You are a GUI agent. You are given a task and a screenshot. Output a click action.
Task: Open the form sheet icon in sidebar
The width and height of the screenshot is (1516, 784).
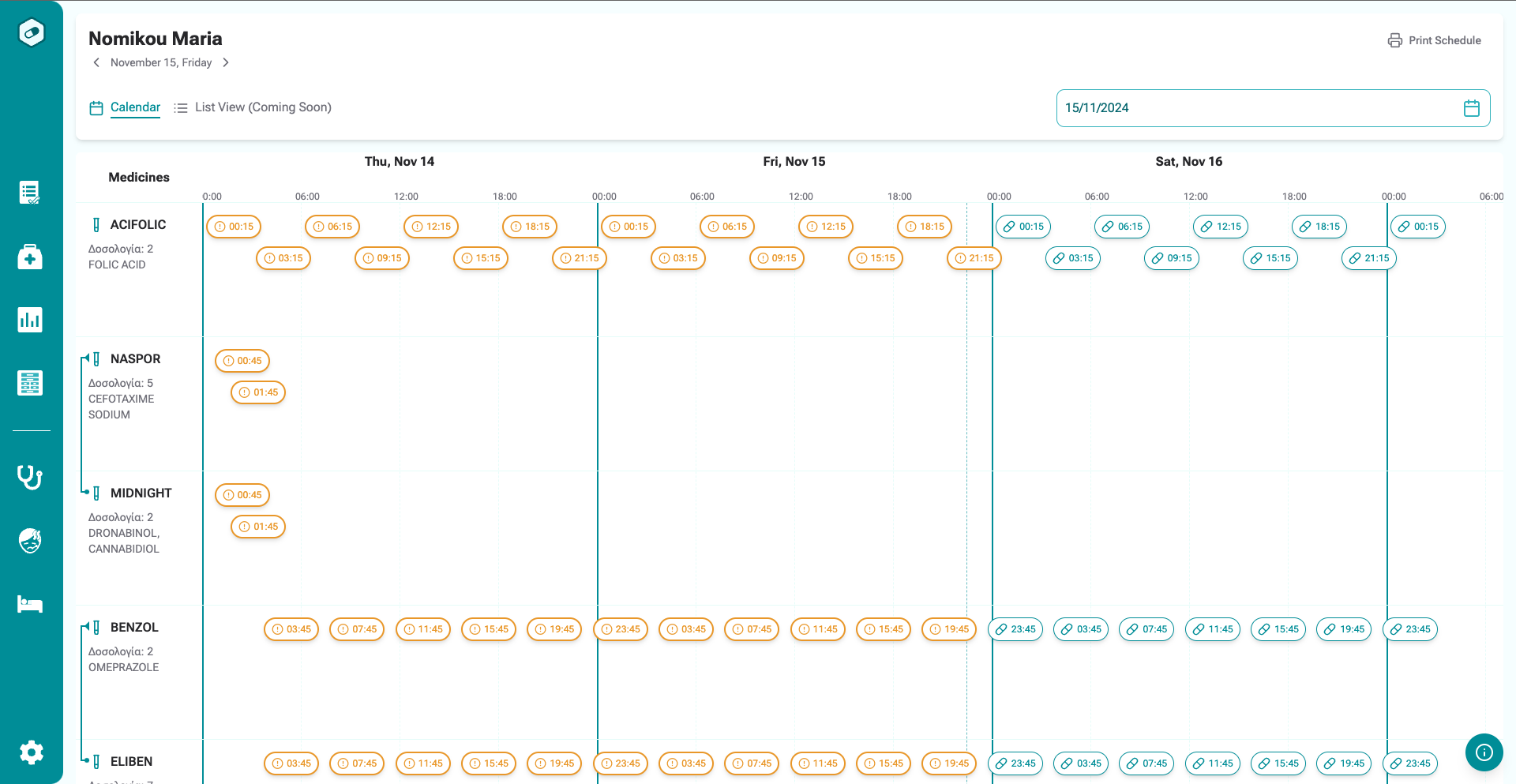point(30,383)
